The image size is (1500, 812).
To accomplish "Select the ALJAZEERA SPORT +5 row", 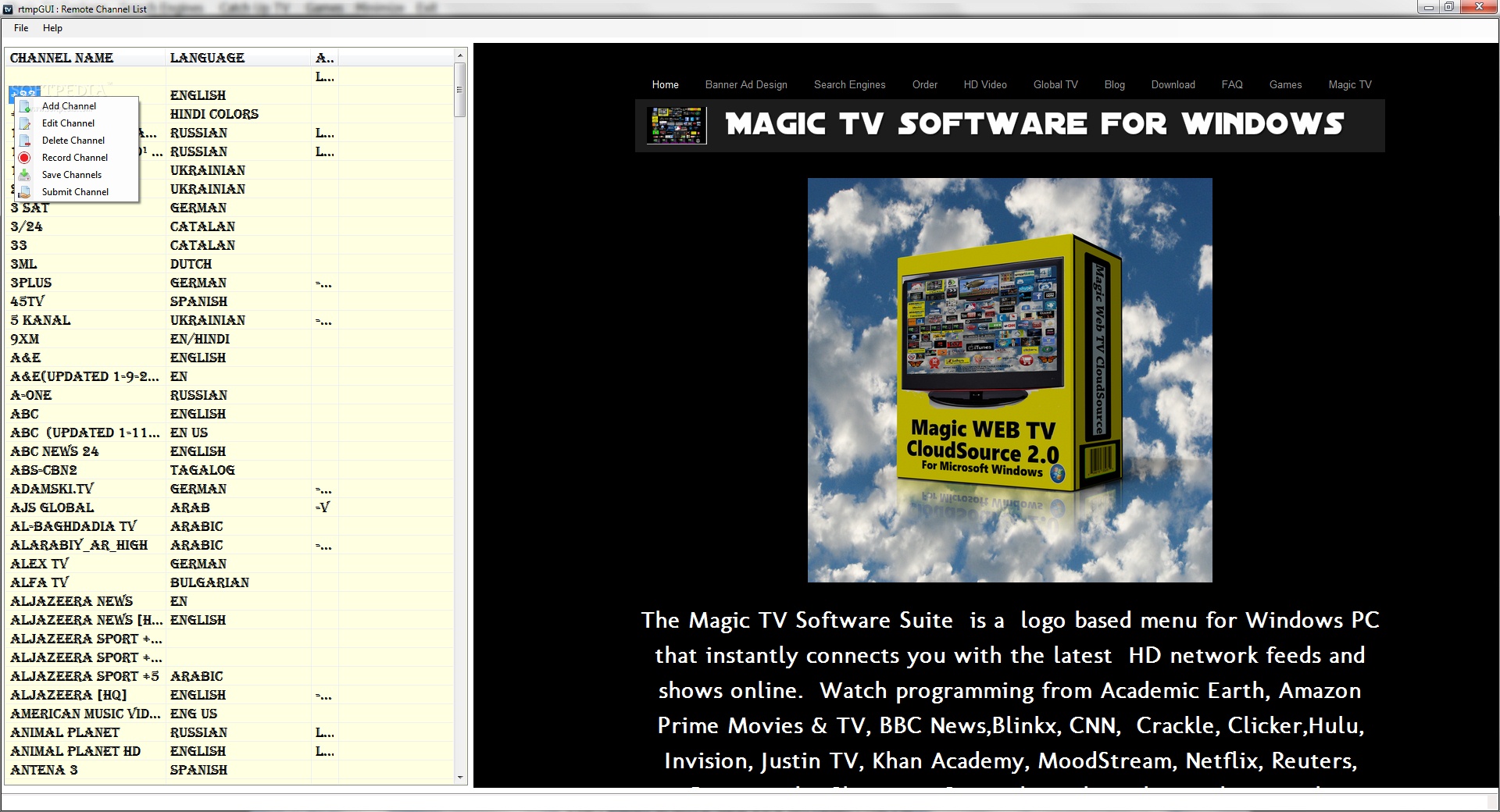I will tap(230, 676).
